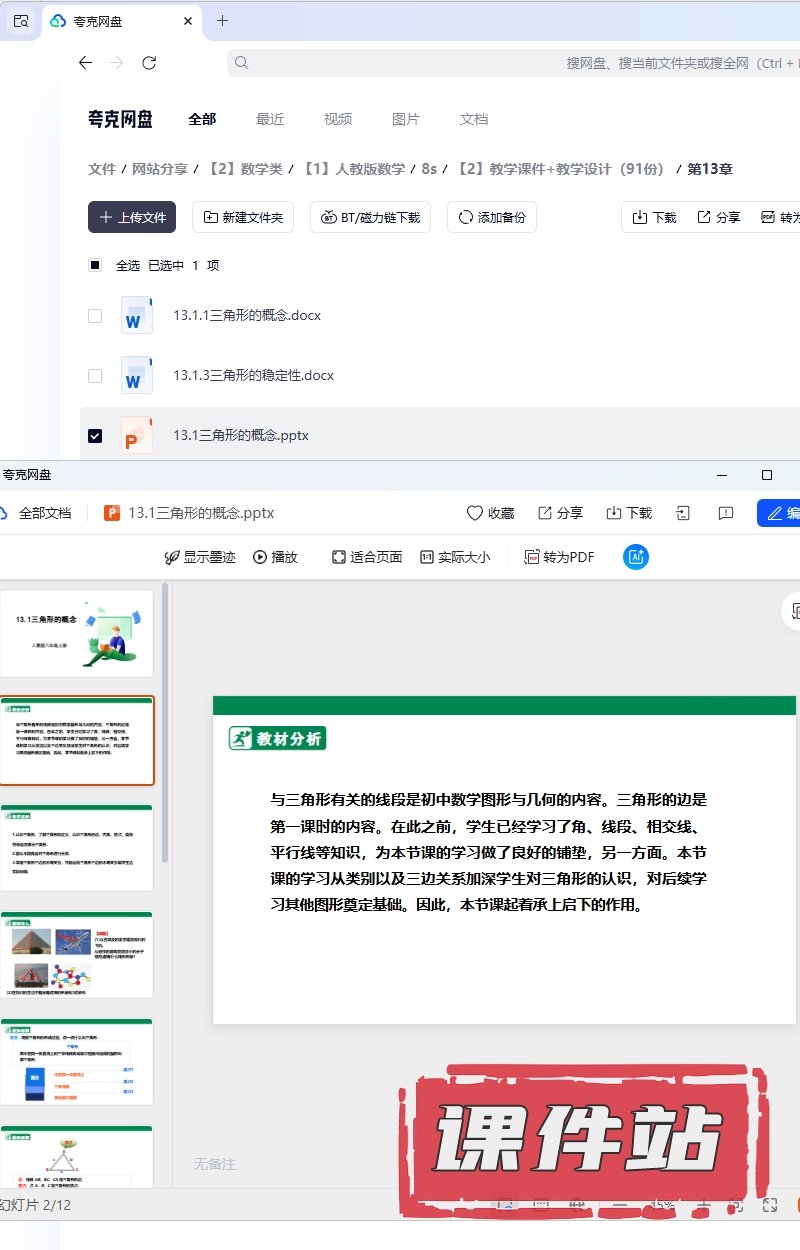Refresh the Quark drive page
The height and width of the screenshot is (1250, 800).
[149, 63]
